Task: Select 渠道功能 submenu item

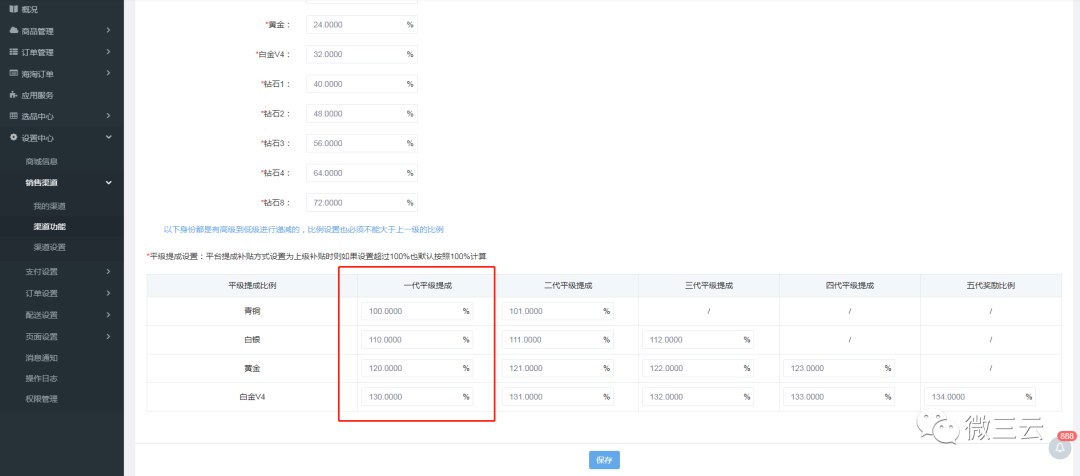Action: (x=50, y=227)
